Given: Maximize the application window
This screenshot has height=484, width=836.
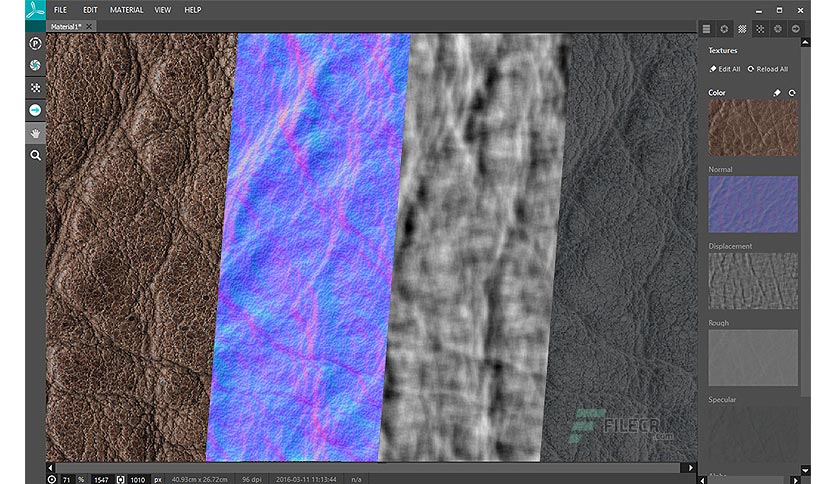Looking at the screenshot, I should (779, 10).
